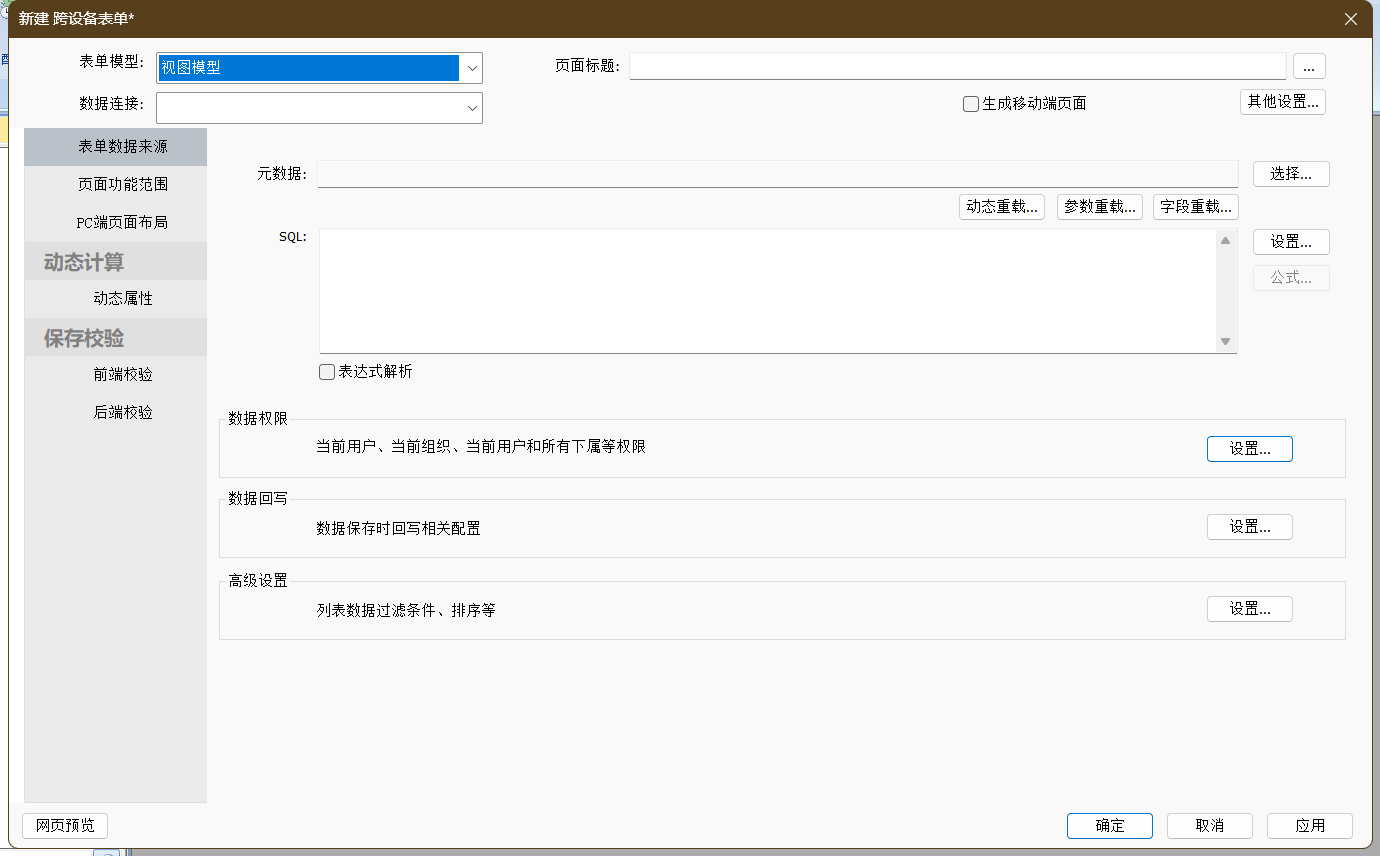The height and width of the screenshot is (856, 1380).
Task: Click the 参数重载... button
Action: pos(1099,207)
